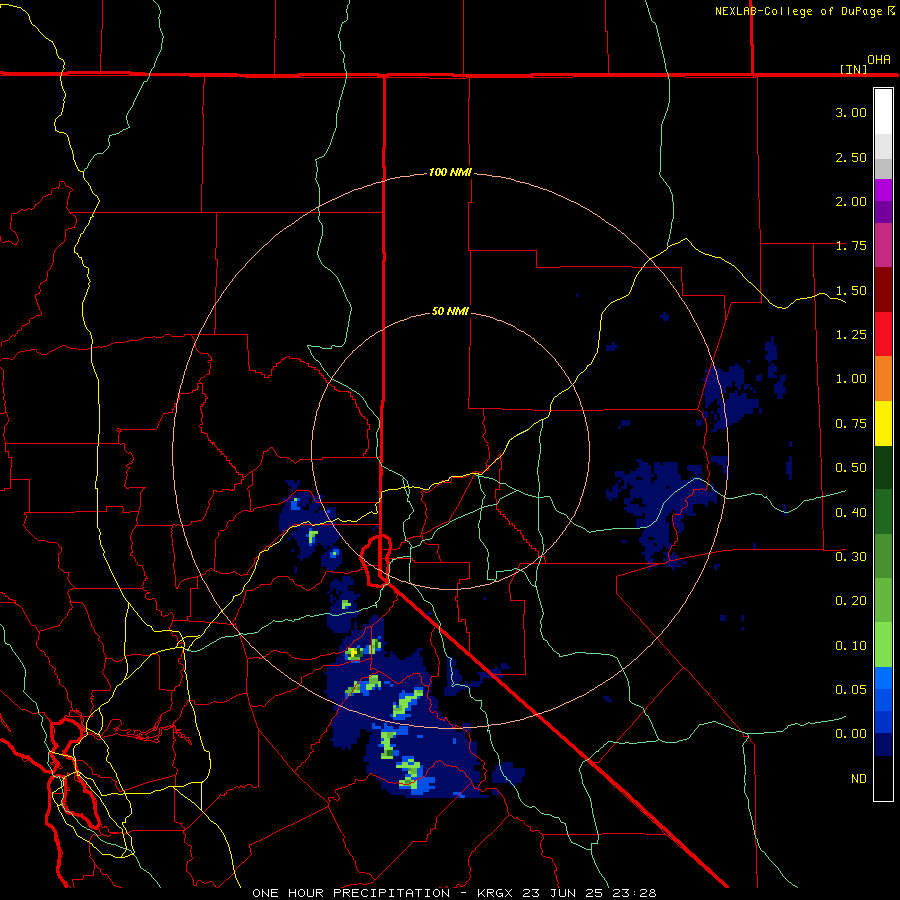Click the 0.75 legend value

pyautogui.click(x=851, y=424)
